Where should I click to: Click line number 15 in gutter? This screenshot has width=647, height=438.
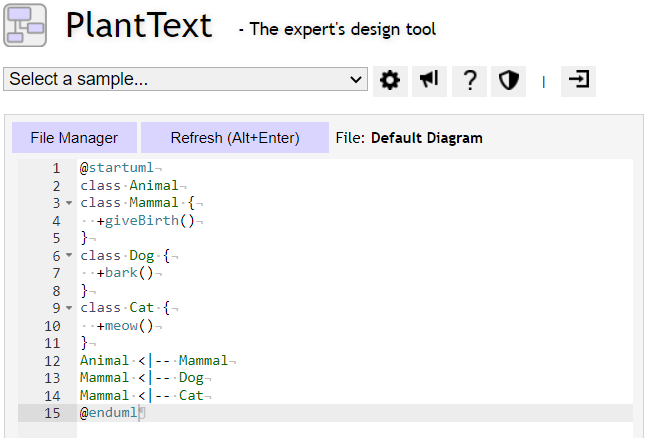point(52,413)
